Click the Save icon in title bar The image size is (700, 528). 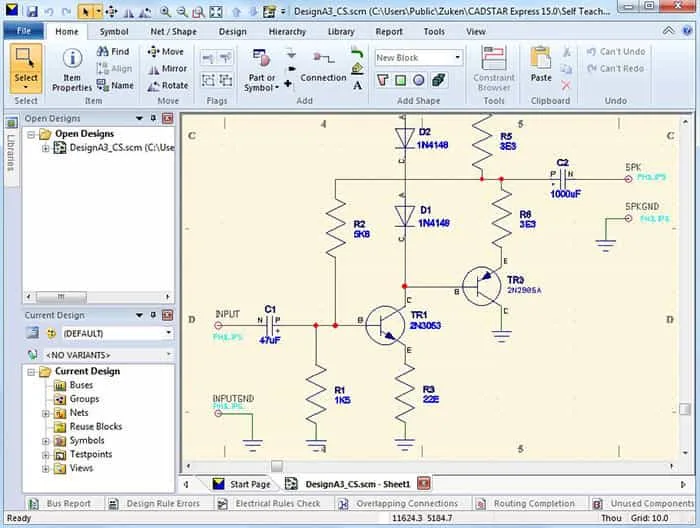31,12
